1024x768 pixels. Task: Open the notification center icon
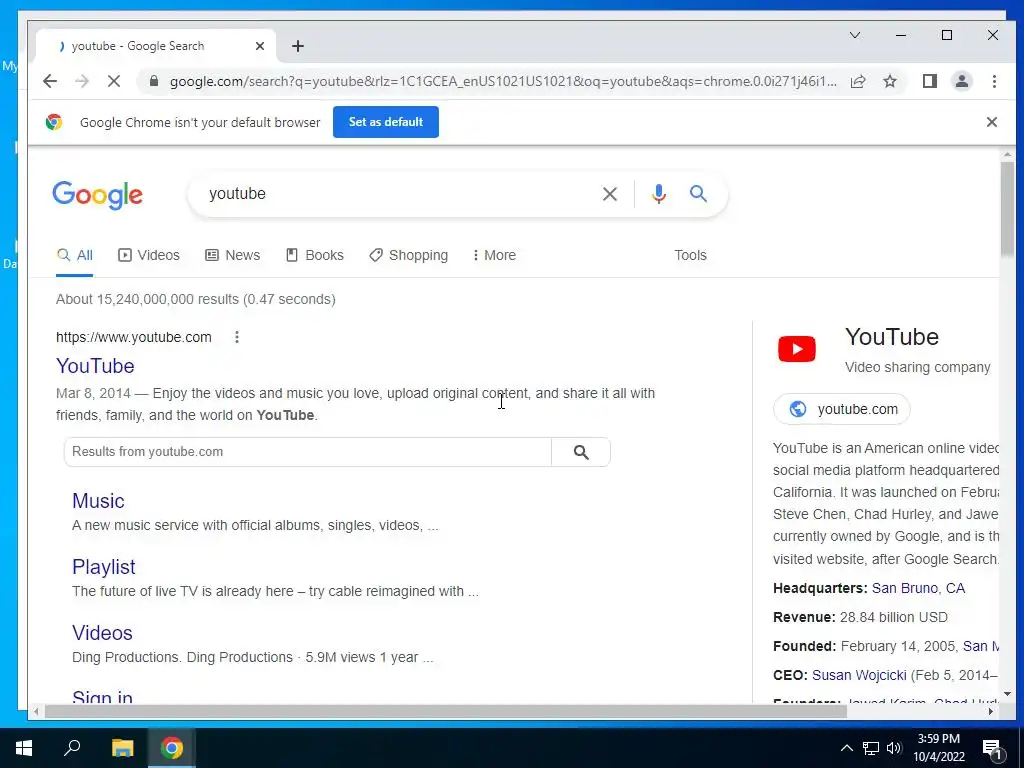click(x=992, y=749)
